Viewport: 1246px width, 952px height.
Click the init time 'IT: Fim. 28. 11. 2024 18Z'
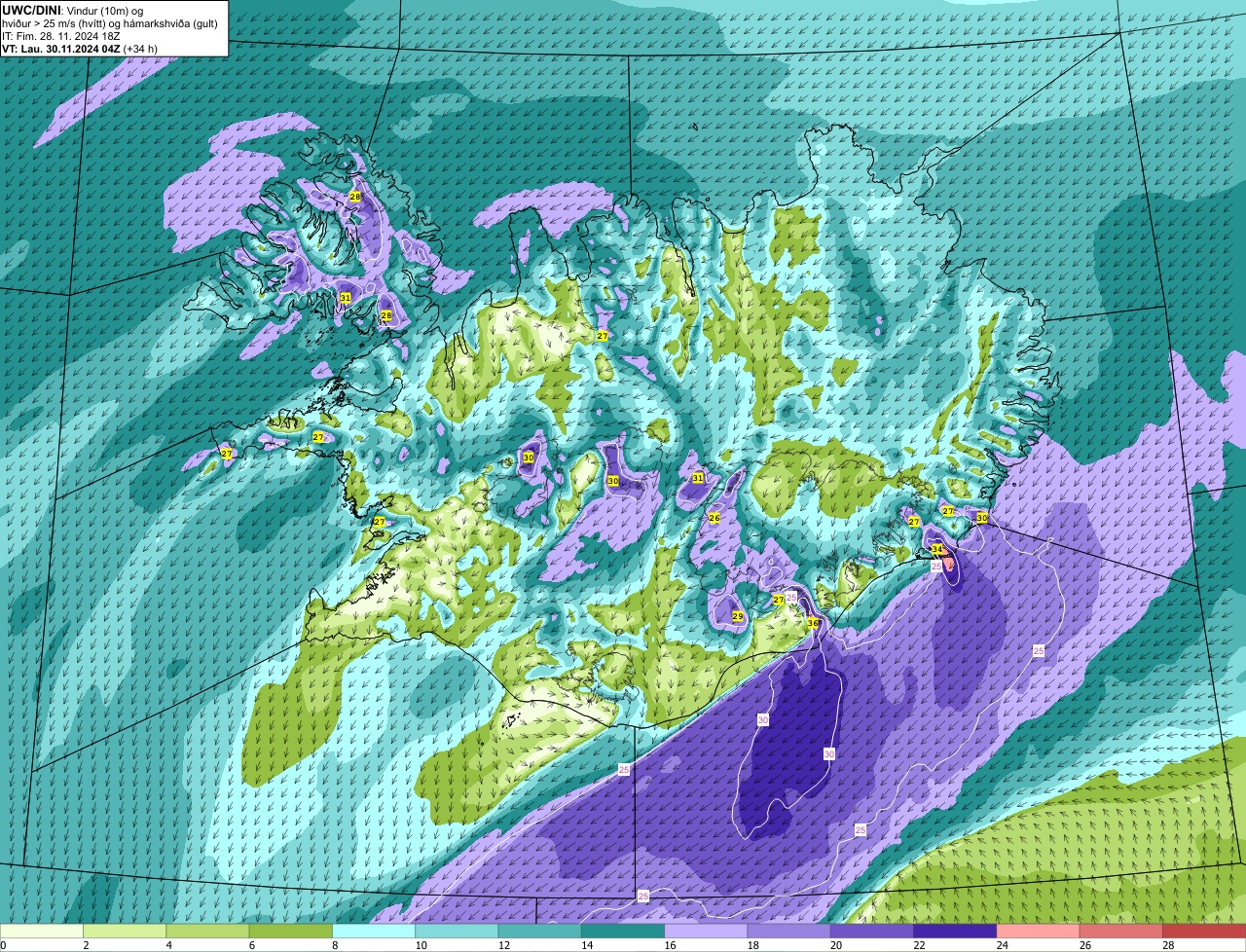(61, 36)
